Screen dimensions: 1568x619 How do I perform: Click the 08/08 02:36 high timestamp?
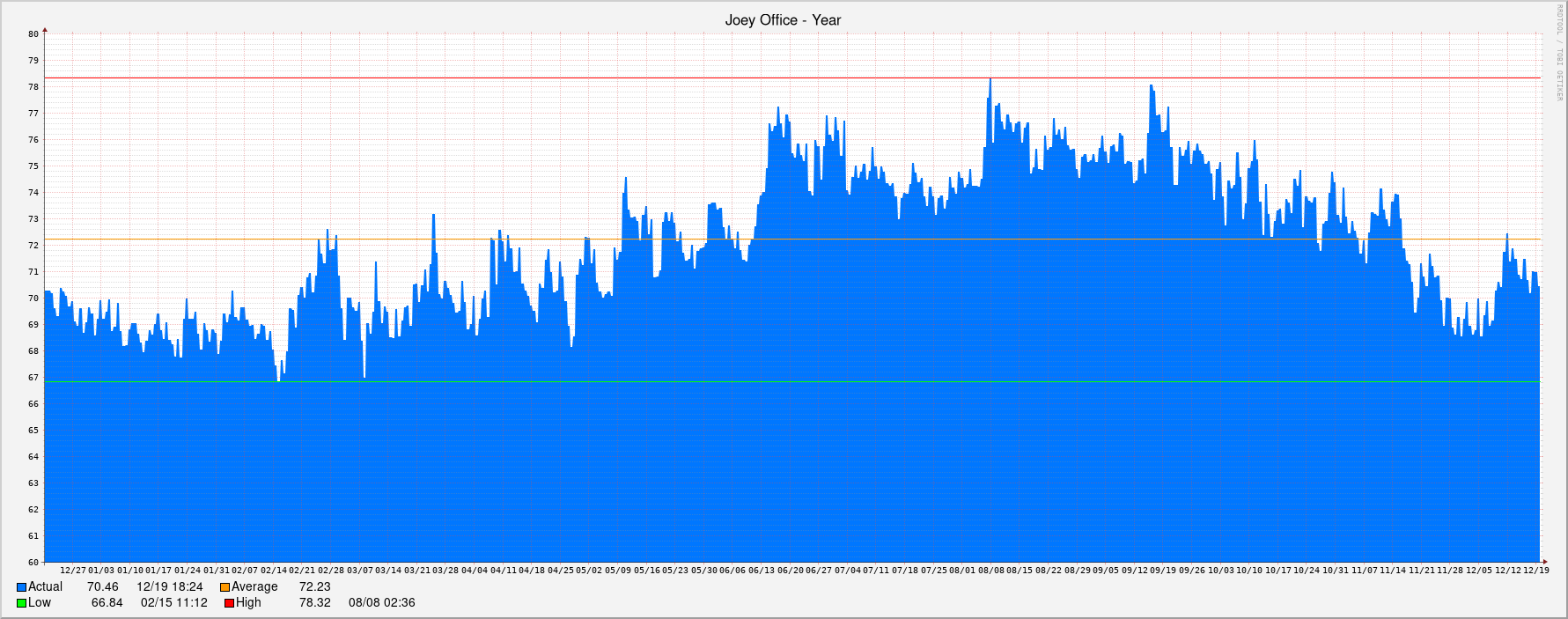click(381, 602)
